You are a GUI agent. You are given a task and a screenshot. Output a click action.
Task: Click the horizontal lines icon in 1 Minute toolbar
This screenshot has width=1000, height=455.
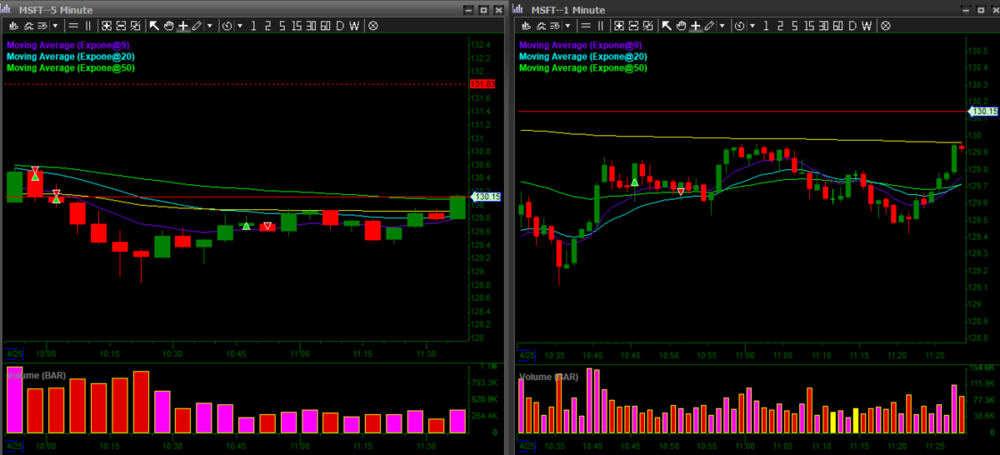[x=586, y=25]
